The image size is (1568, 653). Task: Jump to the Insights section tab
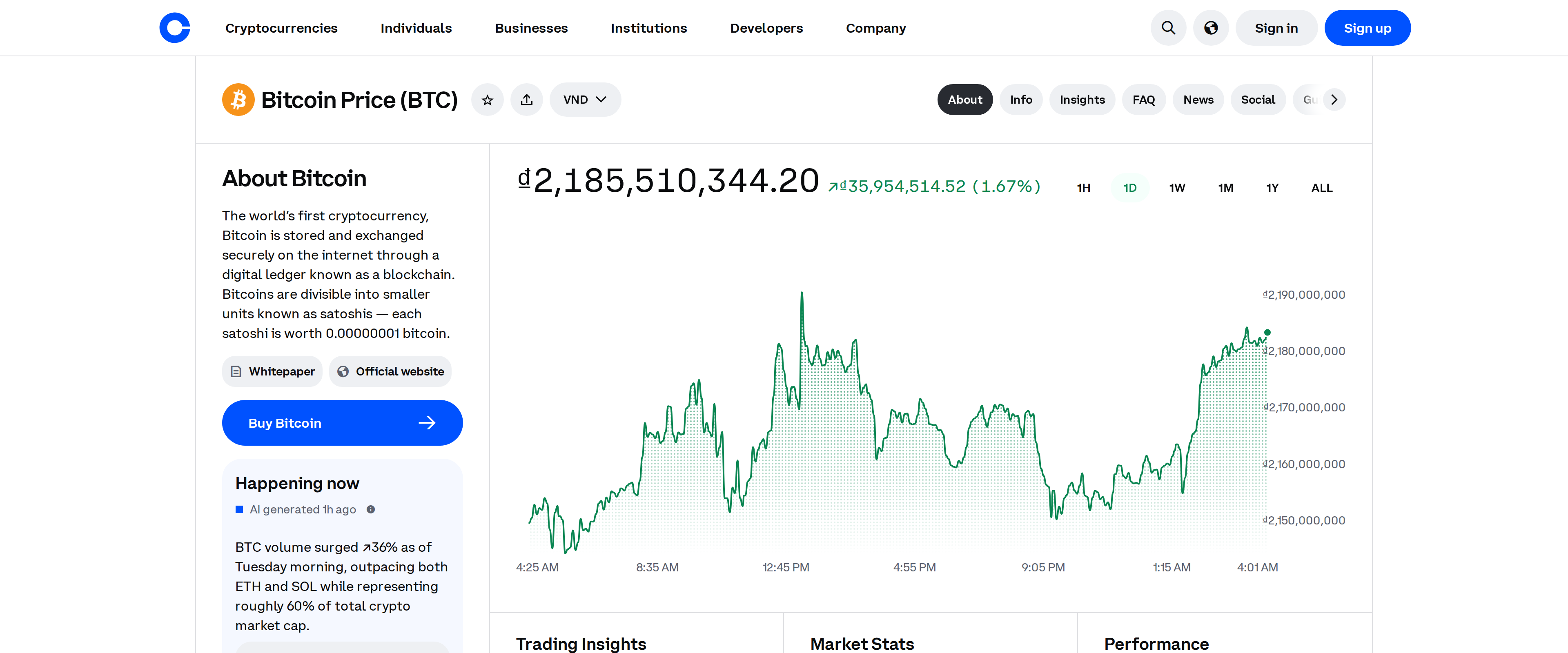1082,100
